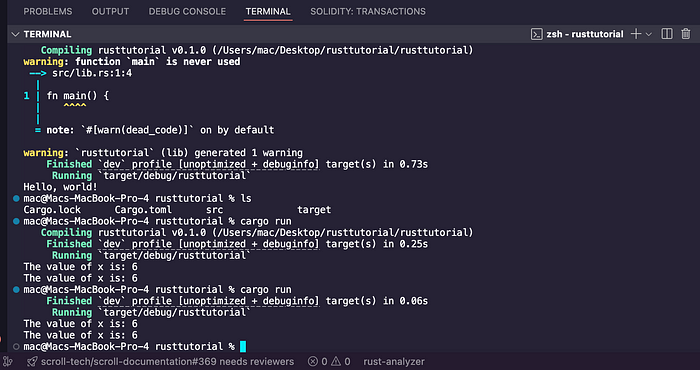Open warnings count in status bar
This screenshot has width=700, height=370.
[x=341, y=362]
